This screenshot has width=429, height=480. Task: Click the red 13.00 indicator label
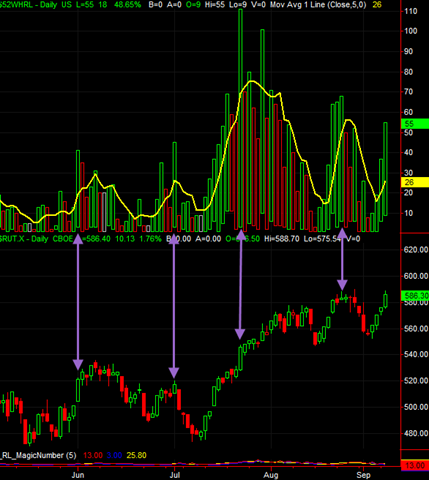click(x=414, y=465)
